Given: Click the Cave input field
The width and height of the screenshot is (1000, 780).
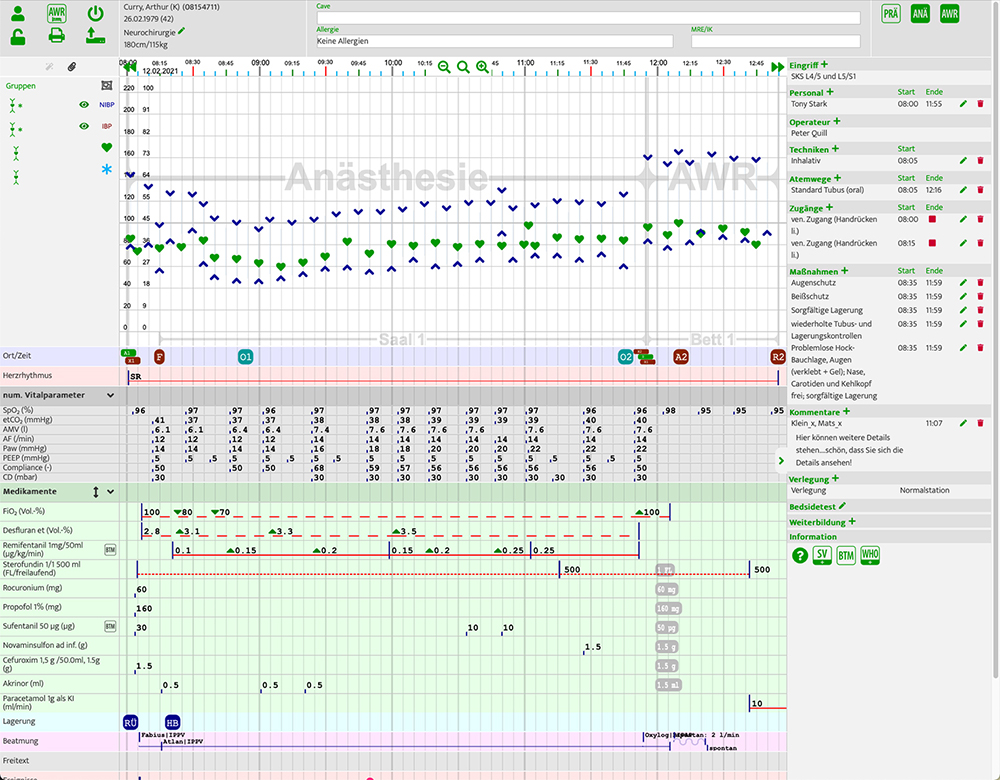Looking at the screenshot, I should pyautogui.click(x=588, y=18).
